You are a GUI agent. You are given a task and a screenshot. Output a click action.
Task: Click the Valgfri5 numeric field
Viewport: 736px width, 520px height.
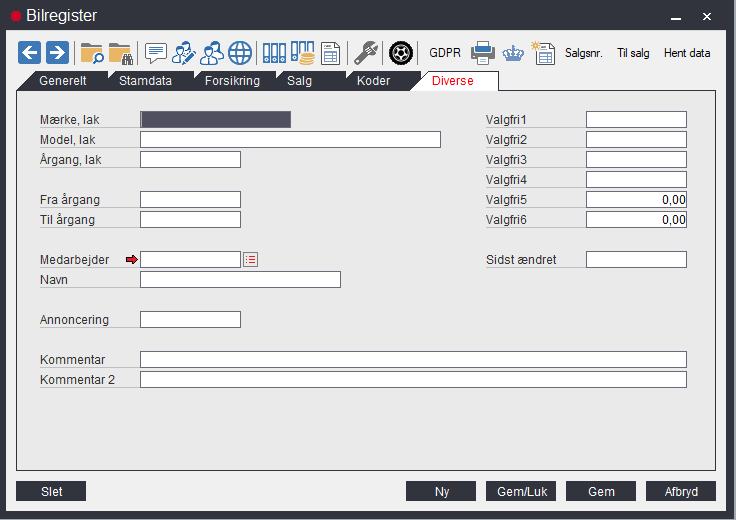pos(636,199)
